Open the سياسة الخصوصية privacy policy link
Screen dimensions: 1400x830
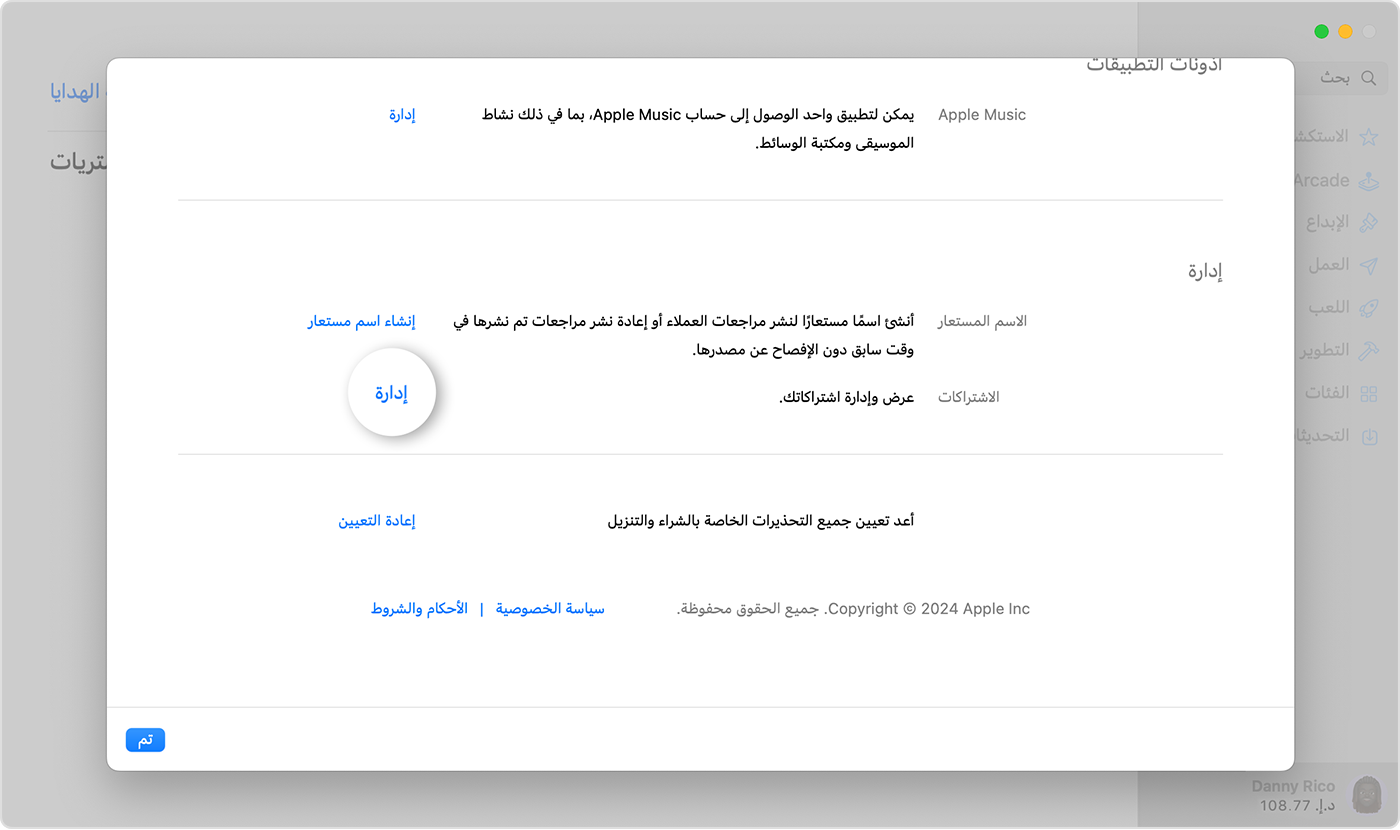tap(549, 608)
